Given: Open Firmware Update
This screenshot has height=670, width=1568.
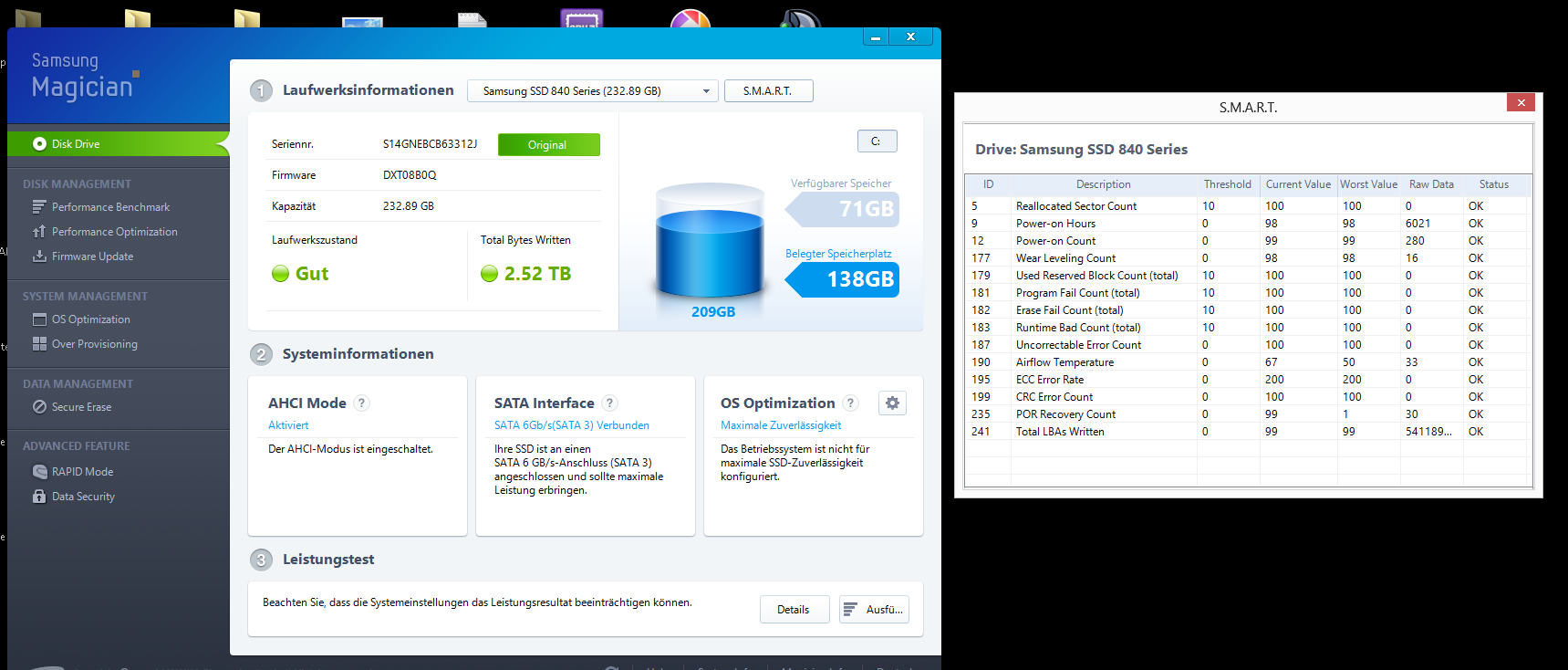Looking at the screenshot, I should tap(92, 256).
